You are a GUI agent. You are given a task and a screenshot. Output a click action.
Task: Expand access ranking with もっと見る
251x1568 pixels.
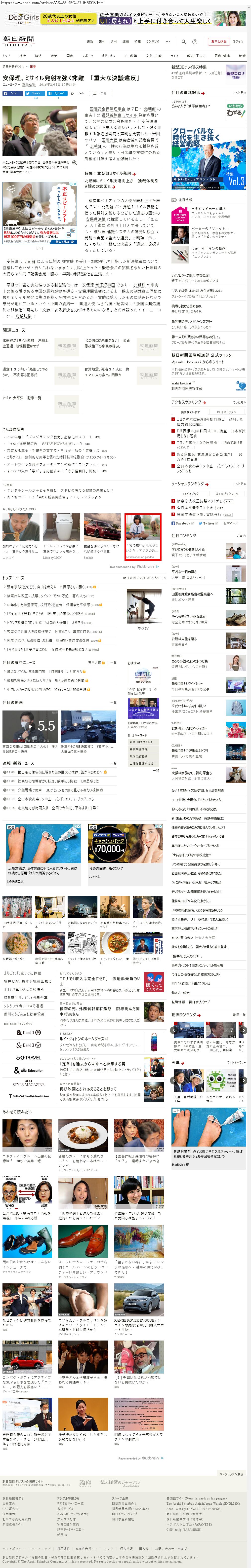(239, 402)
